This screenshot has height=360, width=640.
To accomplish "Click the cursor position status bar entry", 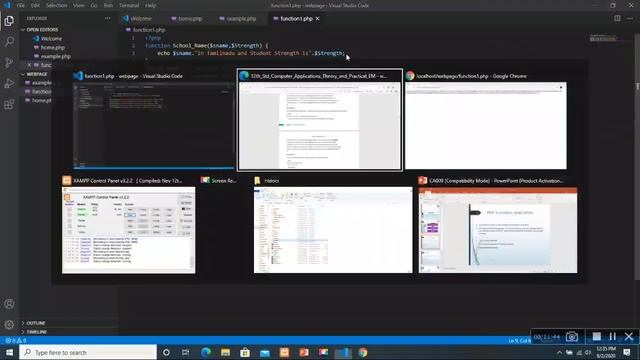I will point(520,340).
